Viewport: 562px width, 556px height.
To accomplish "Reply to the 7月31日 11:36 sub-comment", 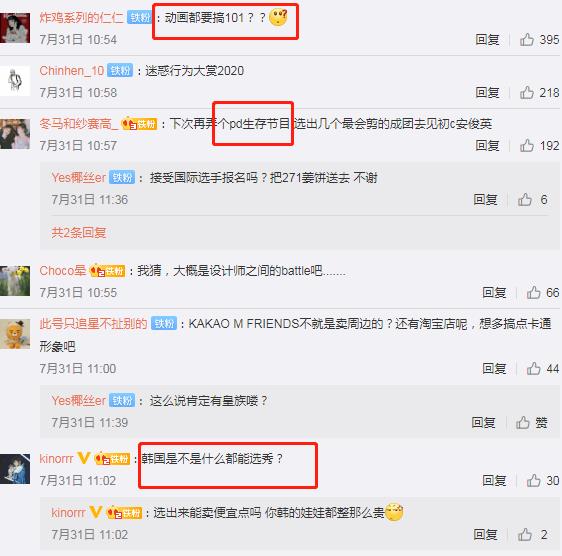I will (x=485, y=200).
